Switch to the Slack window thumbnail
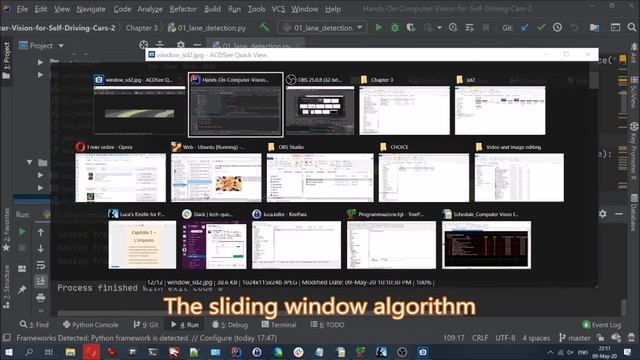Image resolution: width=640 pixels, height=360 pixels. [214, 240]
